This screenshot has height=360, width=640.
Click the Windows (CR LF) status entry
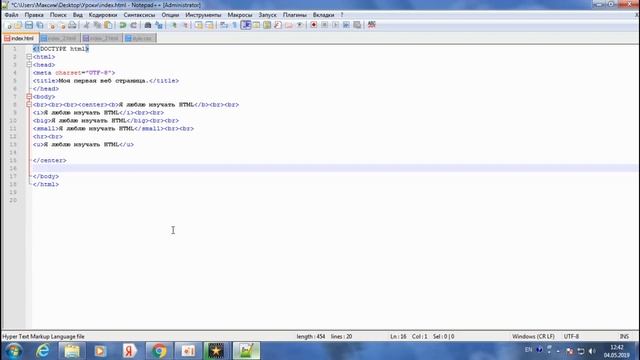[x=533, y=336]
